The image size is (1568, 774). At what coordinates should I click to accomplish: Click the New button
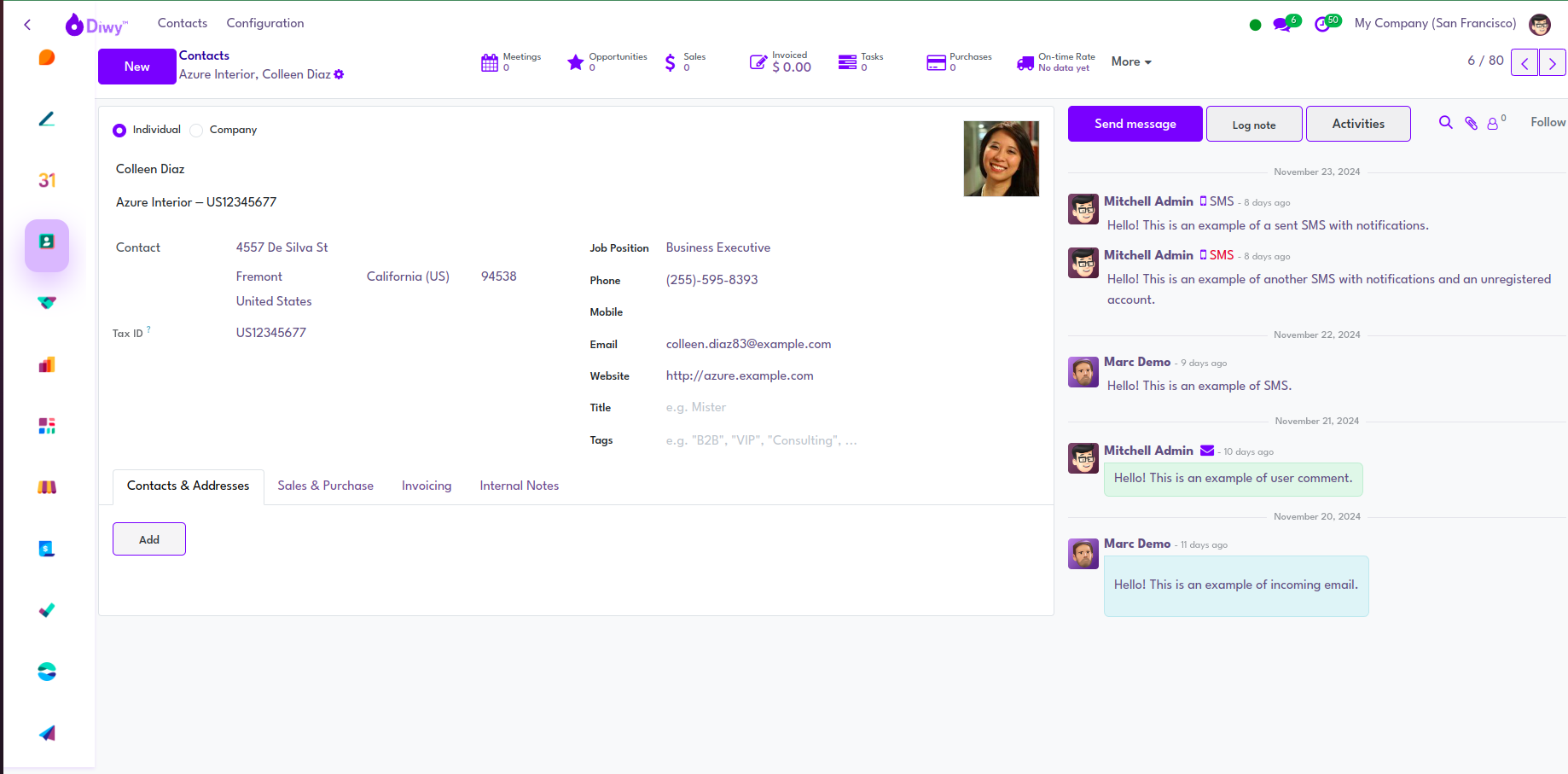click(x=136, y=67)
